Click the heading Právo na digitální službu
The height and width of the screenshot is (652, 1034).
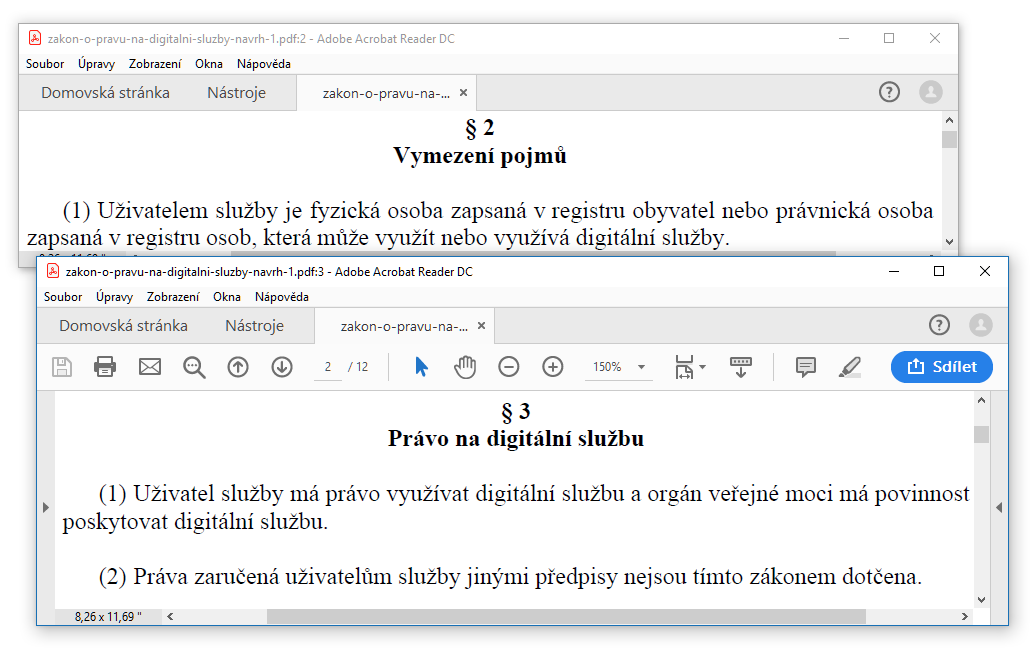(x=516, y=438)
